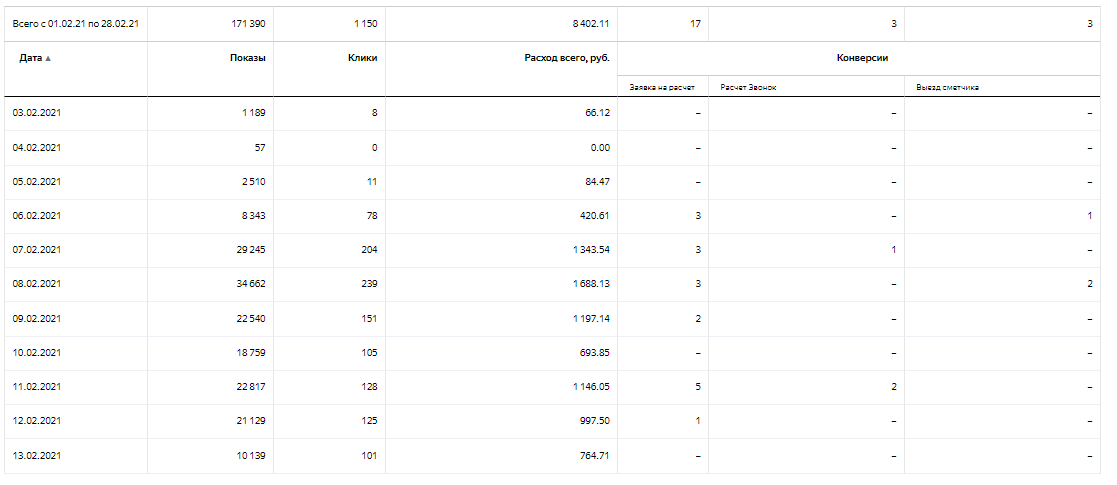Click spend value 420.61

click(x=595, y=215)
